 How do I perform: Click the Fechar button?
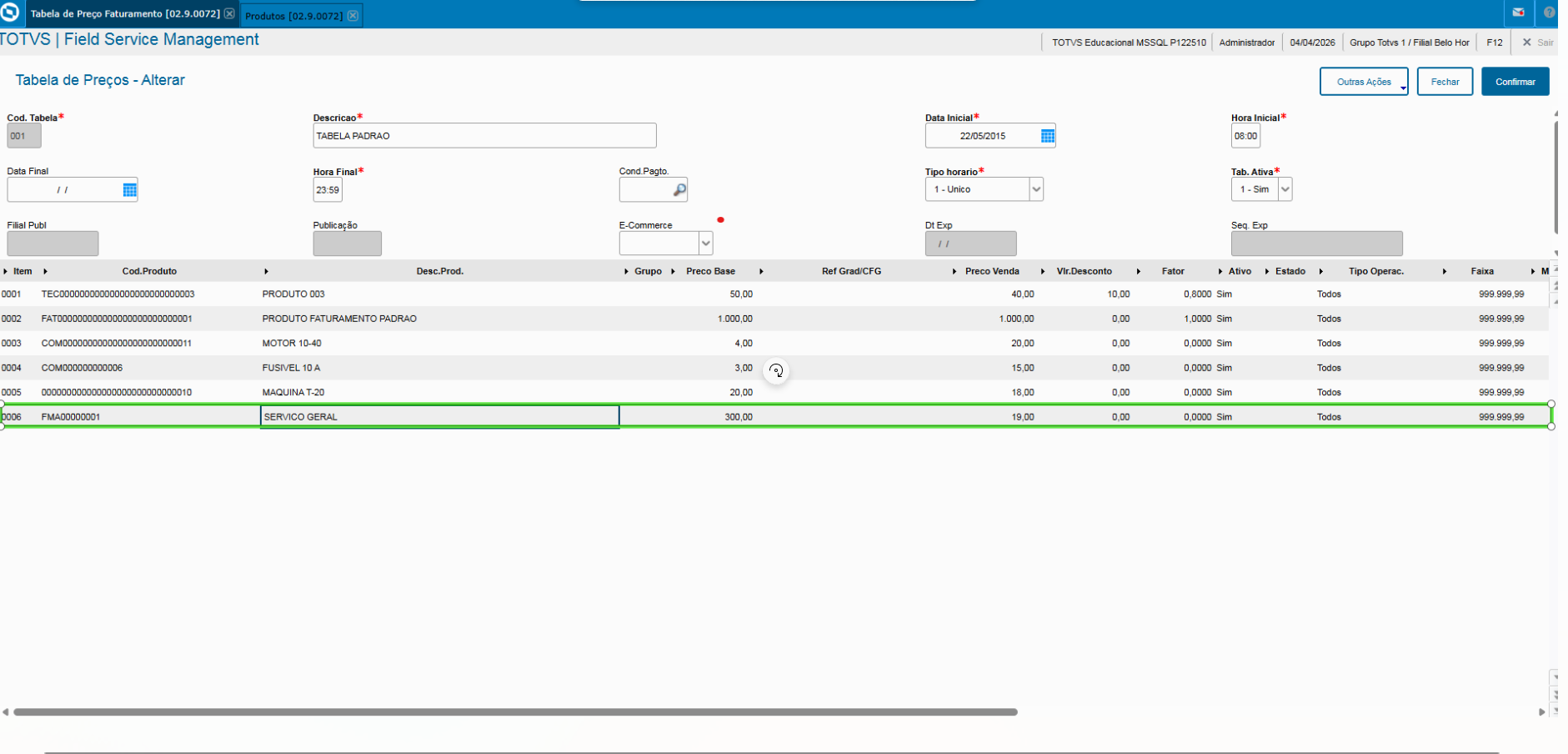1445,82
